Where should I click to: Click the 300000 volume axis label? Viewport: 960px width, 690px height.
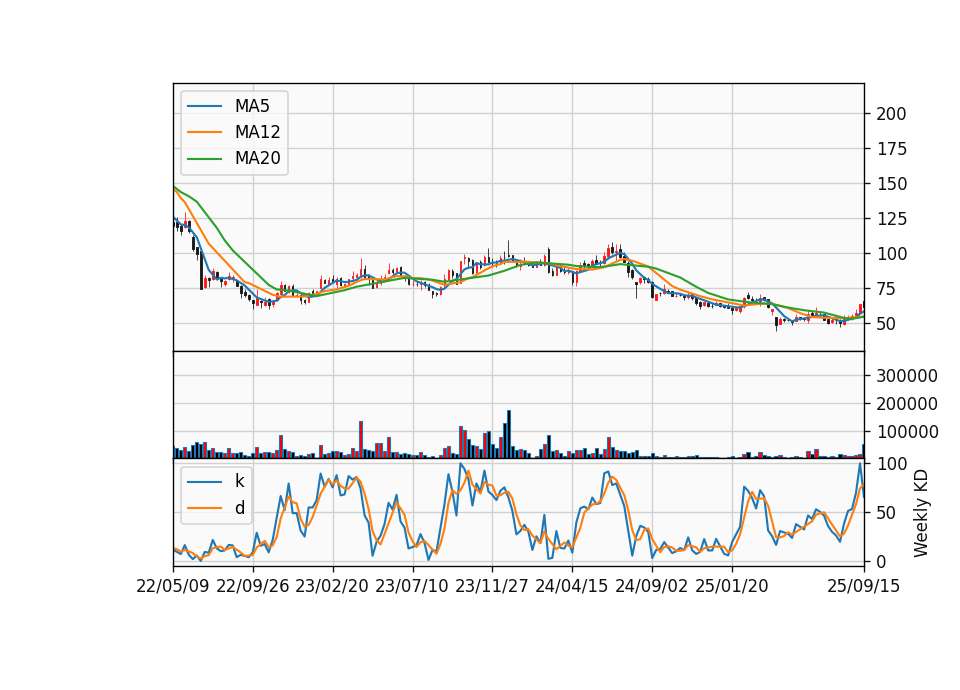click(x=907, y=376)
